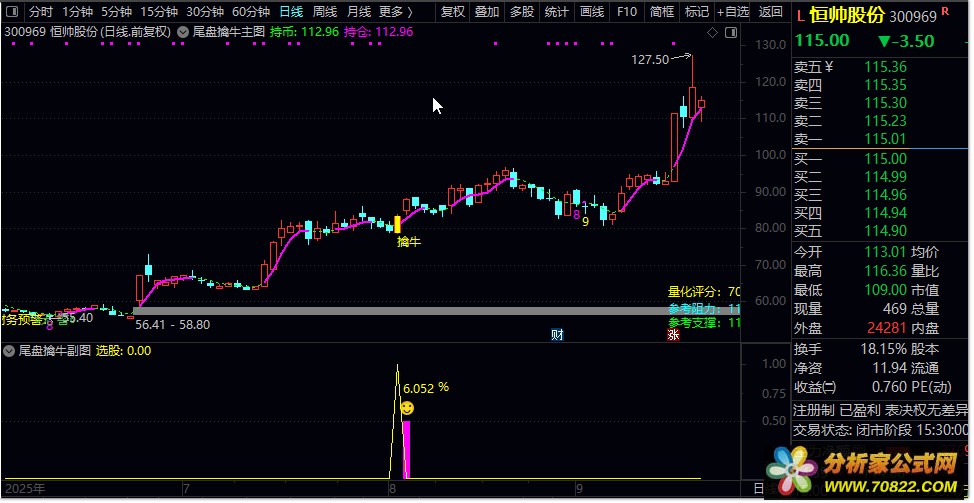Open F10 company information
This screenshot has width=974, height=503.
tap(627, 12)
